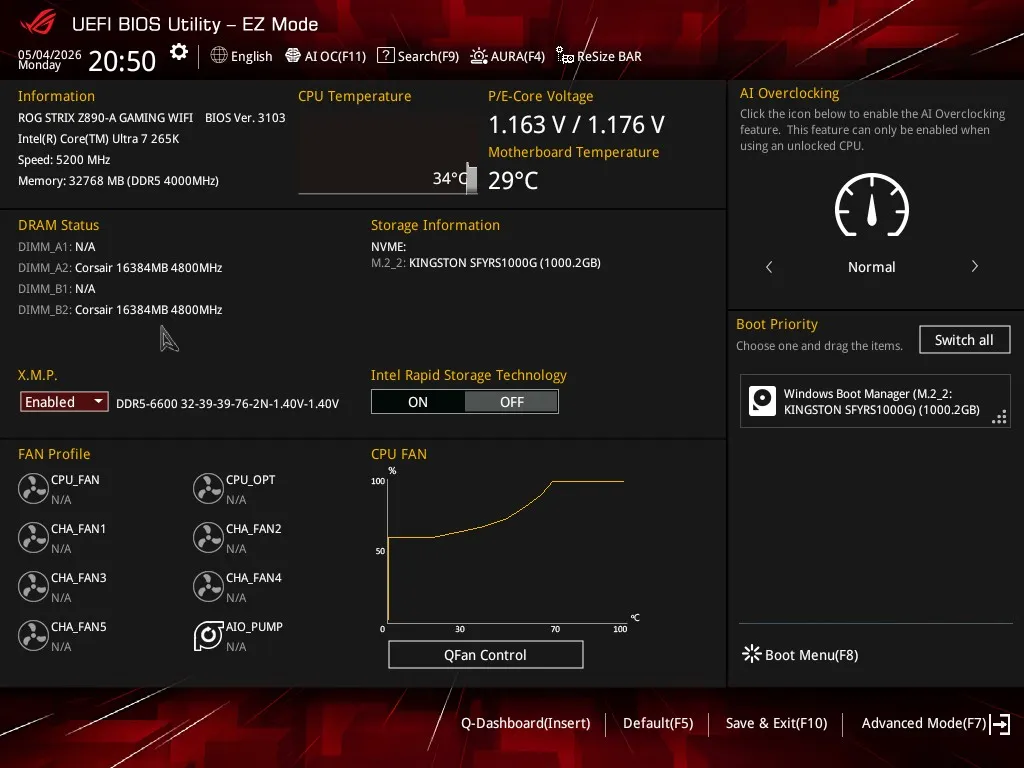This screenshot has width=1024, height=768.
Task: Select the CHA_FAN2 fan icon
Action: tap(208, 537)
